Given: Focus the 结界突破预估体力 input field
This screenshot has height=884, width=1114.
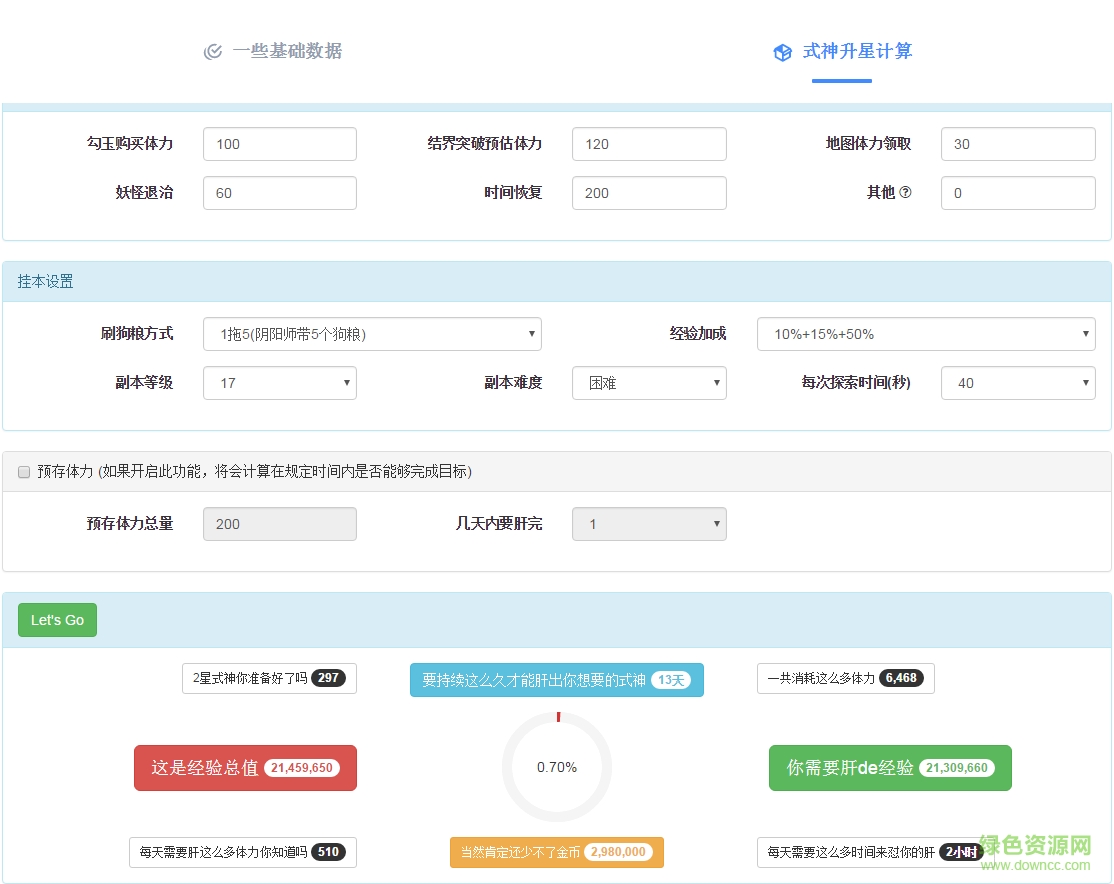Looking at the screenshot, I should coord(649,144).
